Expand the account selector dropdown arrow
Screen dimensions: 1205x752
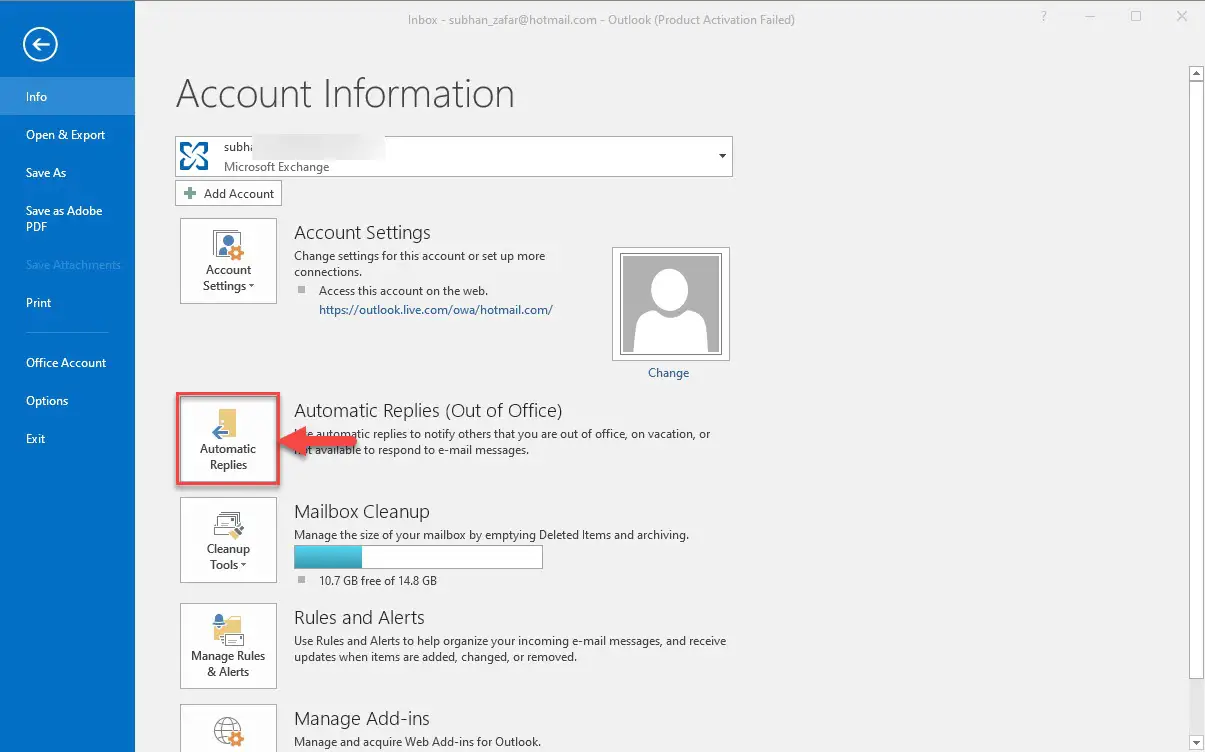722,157
